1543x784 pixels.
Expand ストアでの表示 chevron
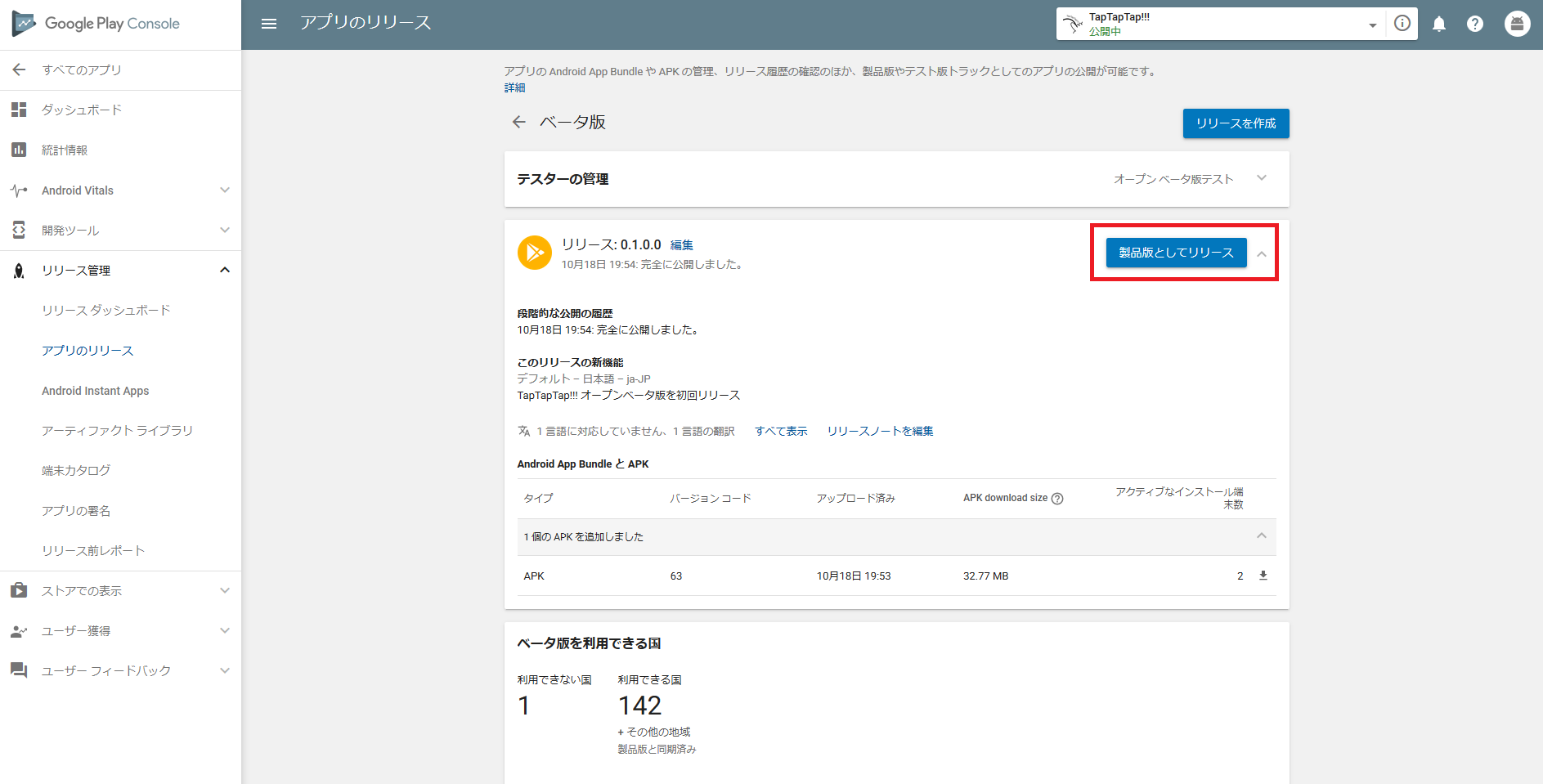coord(225,590)
